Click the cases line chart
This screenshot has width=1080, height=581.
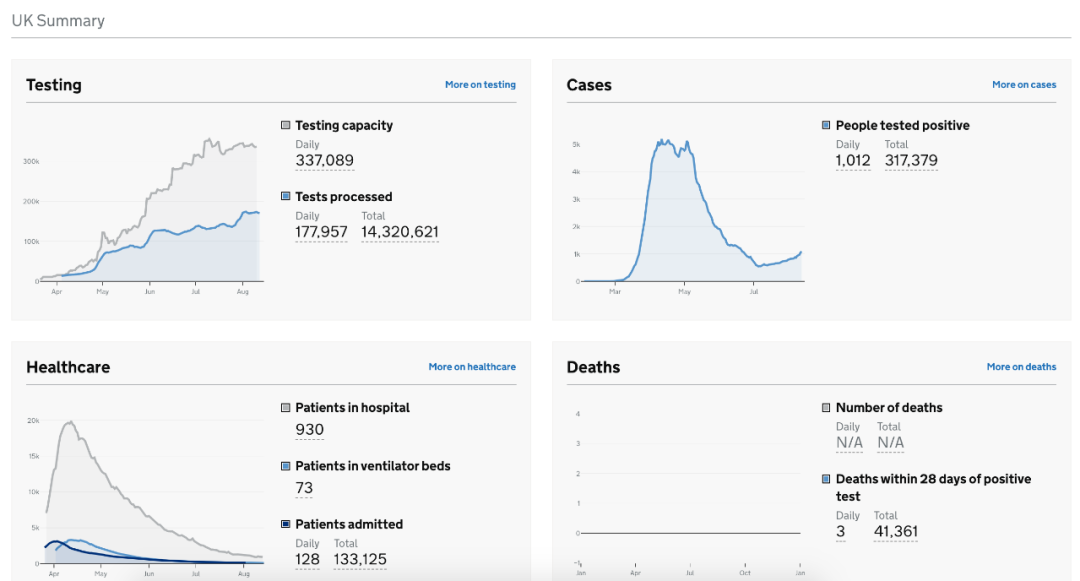tap(687, 215)
